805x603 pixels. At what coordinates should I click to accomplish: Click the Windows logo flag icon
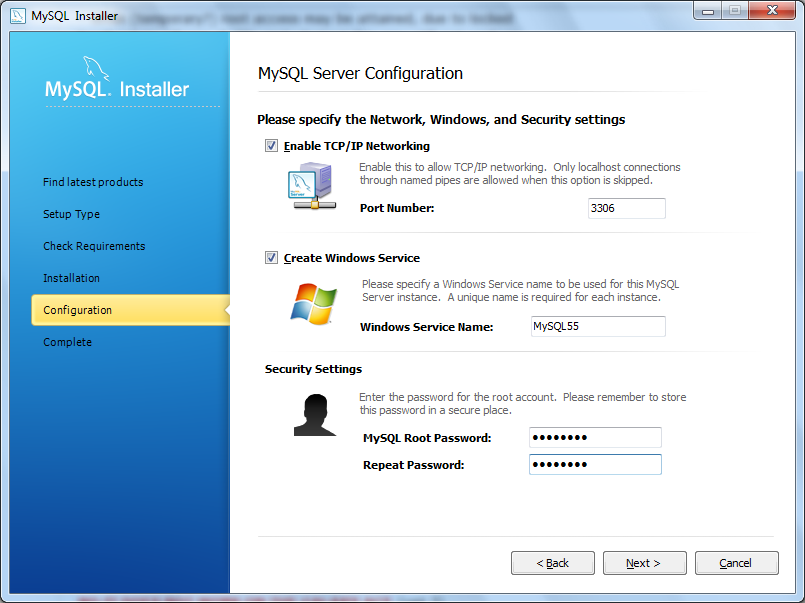coord(313,303)
